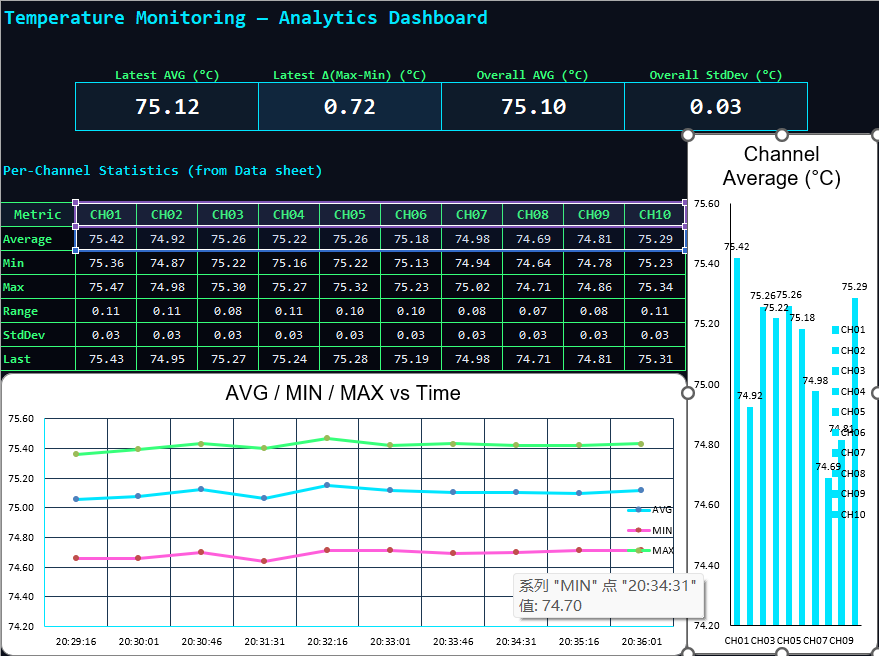Image resolution: width=879 pixels, height=656 pixels.
Task: Click the Metric header cell
Action: point(38,215)
